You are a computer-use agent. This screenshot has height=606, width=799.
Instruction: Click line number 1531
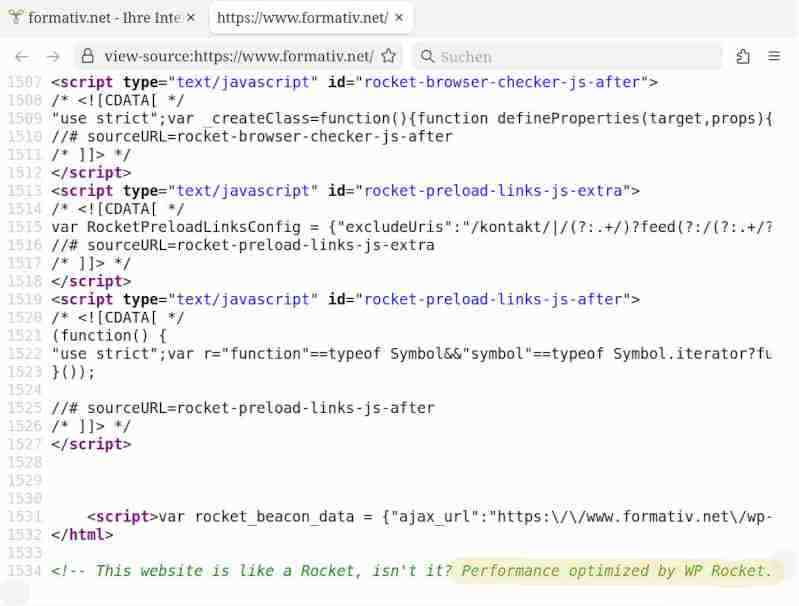[24, 516]
